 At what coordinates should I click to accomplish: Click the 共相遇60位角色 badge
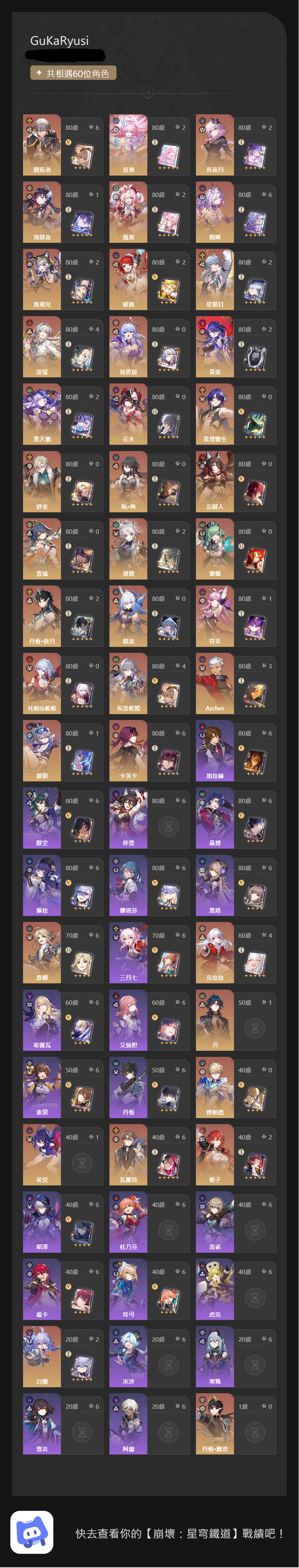point(73,73)
